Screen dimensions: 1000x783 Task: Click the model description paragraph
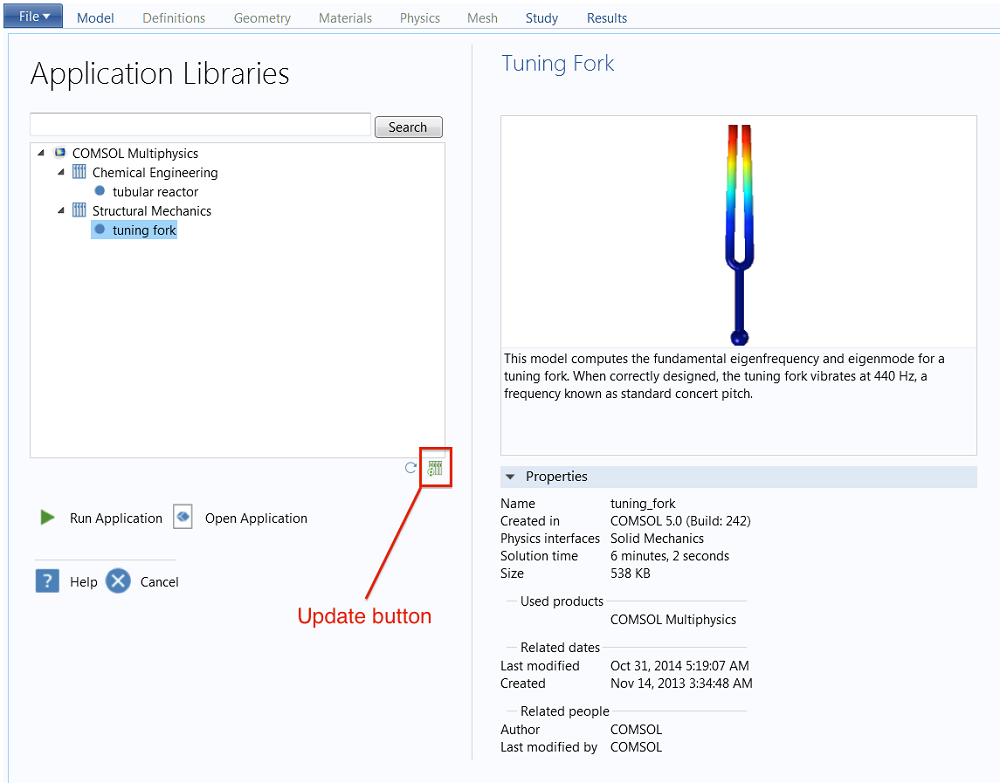[x=724, y=376]
